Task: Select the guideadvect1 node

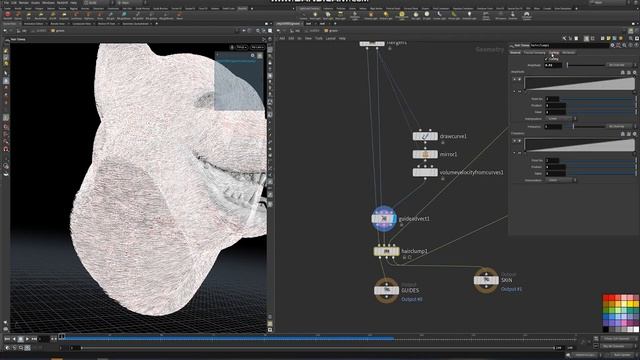Action: [384, 219]
